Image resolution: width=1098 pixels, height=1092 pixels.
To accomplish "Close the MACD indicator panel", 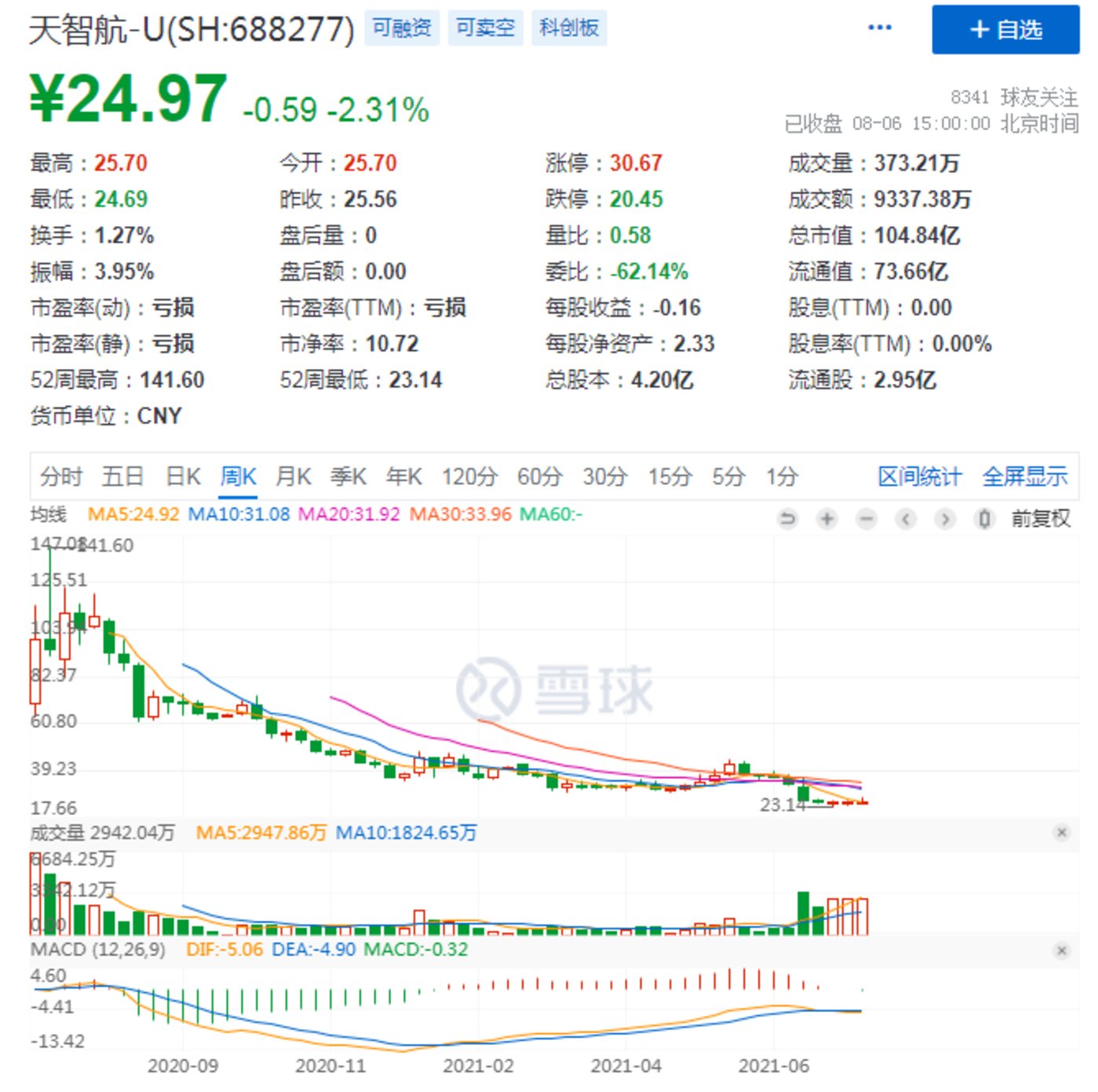I will [1061, 951].
